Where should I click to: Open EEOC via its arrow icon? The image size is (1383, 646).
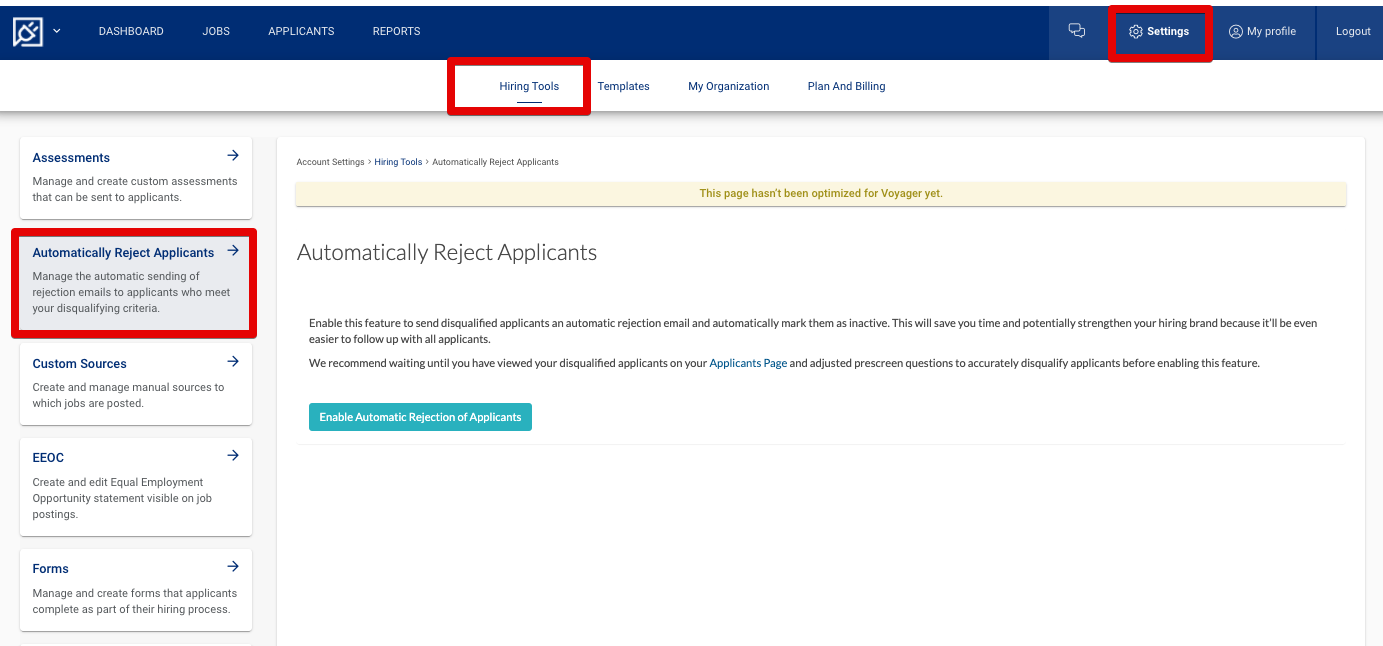pyautogui.click(x=232, y=455)
